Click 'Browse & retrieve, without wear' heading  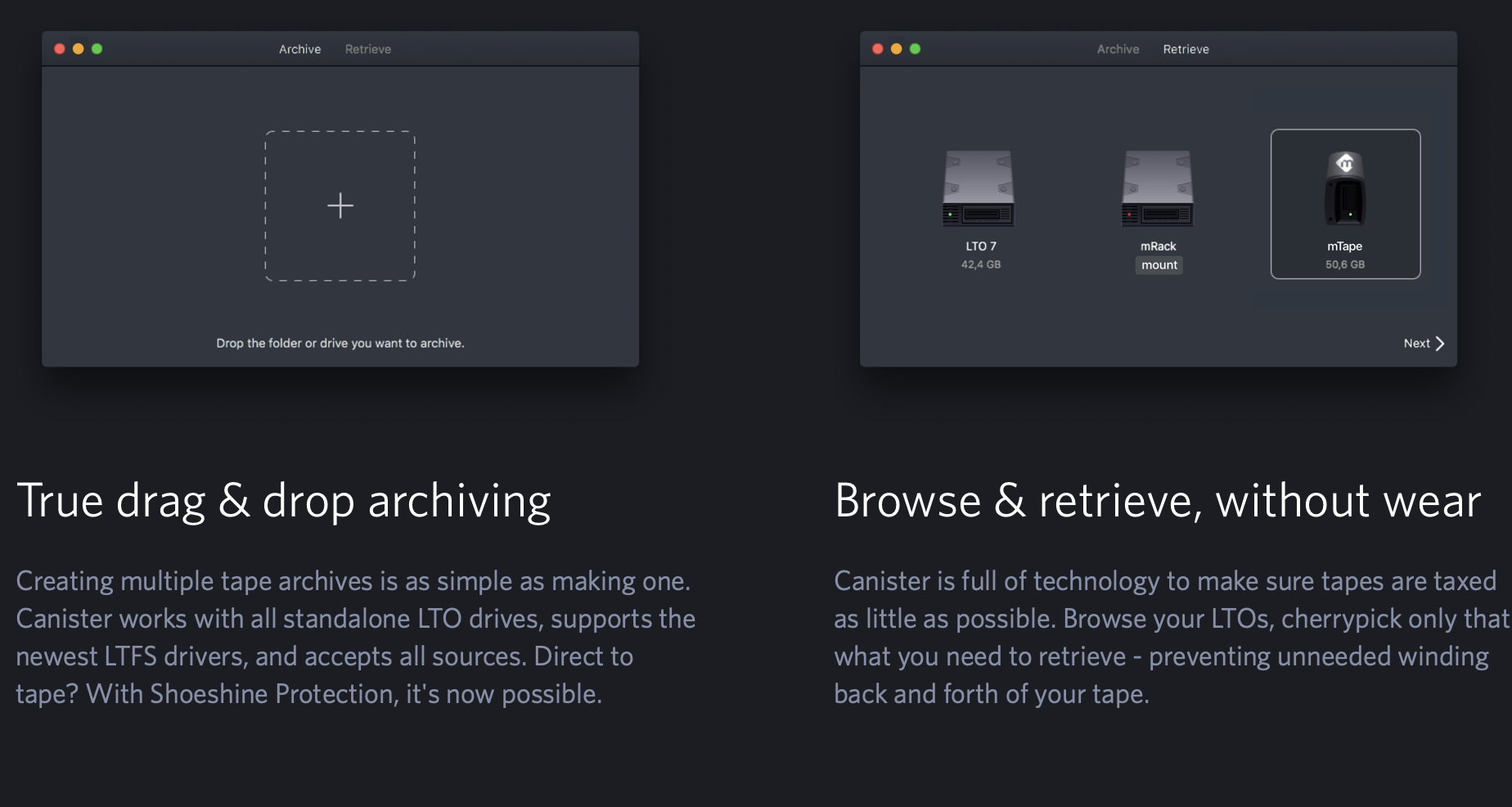coord(1158,501)
